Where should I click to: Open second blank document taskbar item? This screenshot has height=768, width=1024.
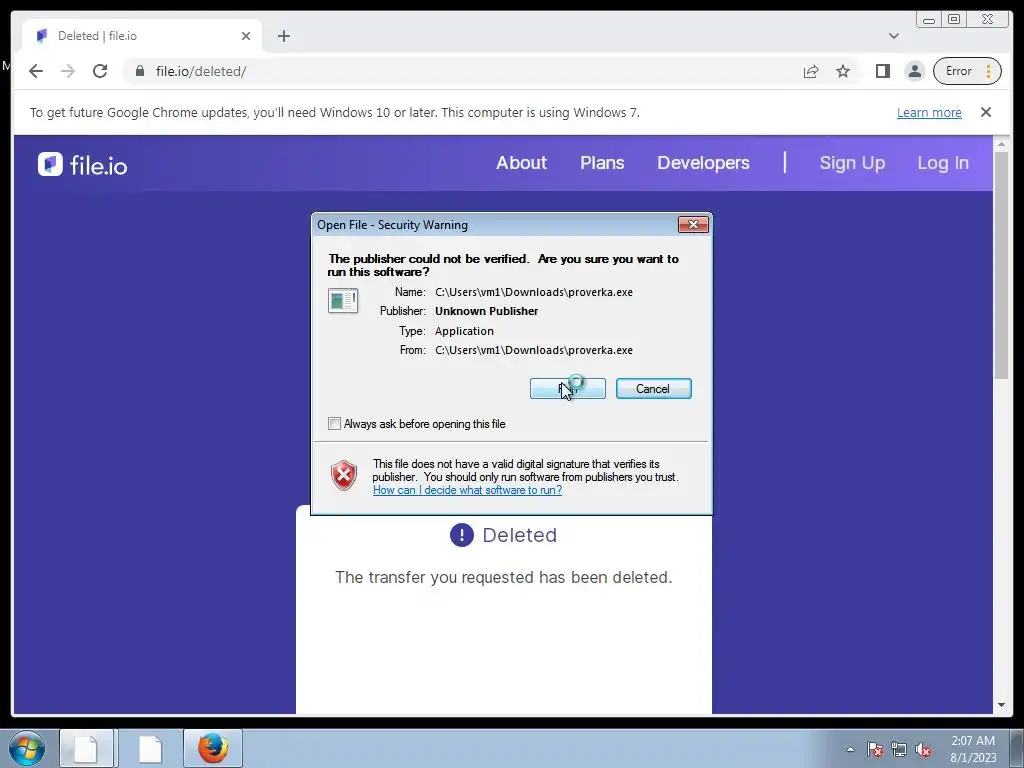point(150,748)
